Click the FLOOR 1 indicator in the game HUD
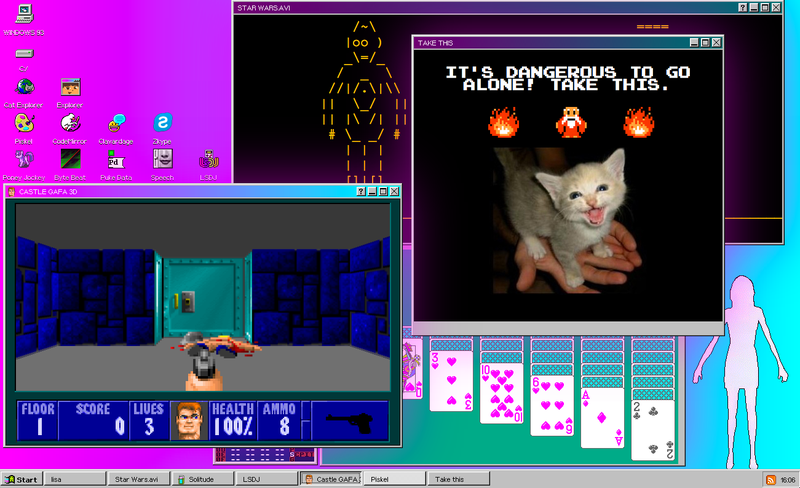This screenshot has width=800, height=488. 38,421
